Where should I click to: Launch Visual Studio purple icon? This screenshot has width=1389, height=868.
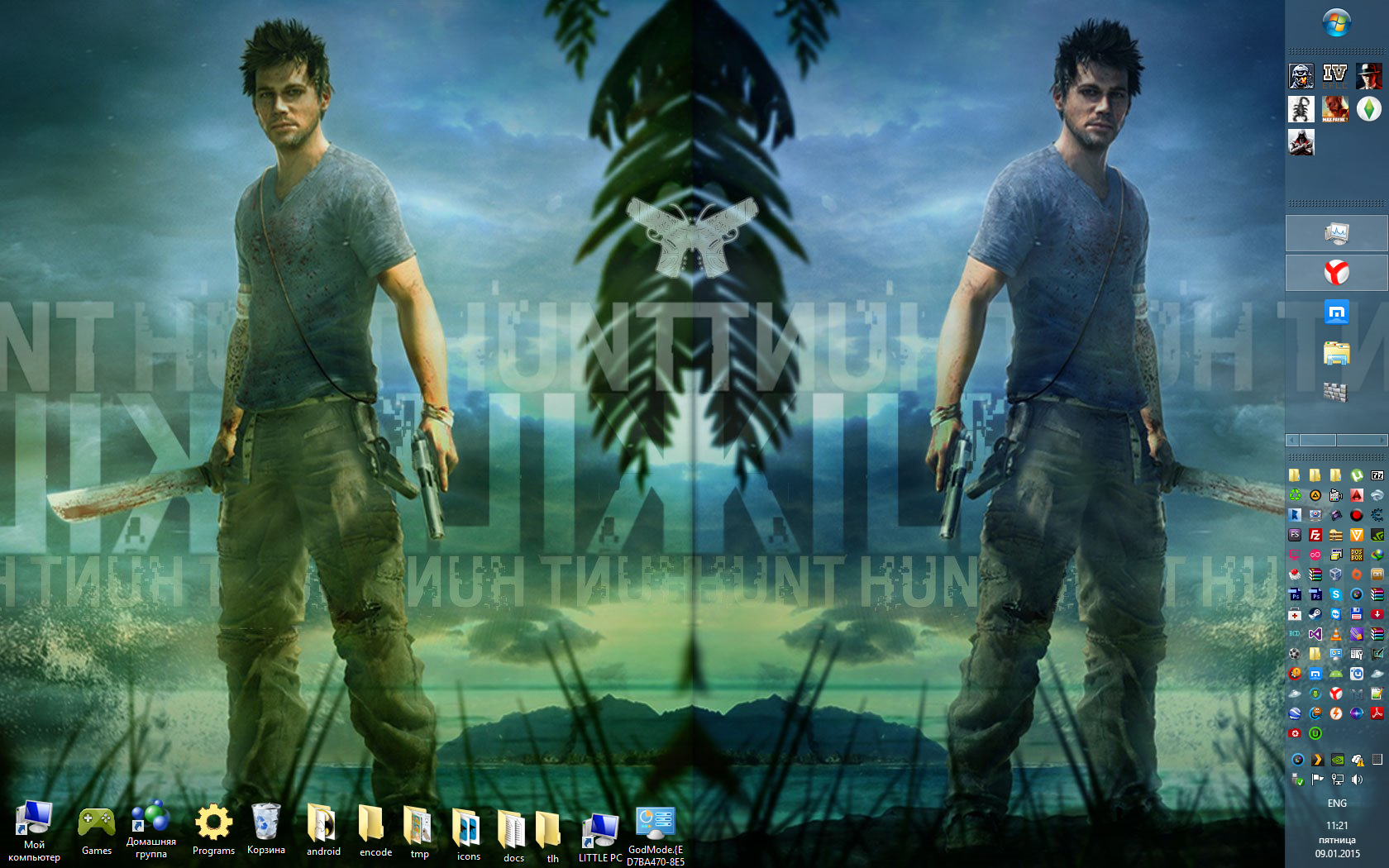tap(1315, 634)
